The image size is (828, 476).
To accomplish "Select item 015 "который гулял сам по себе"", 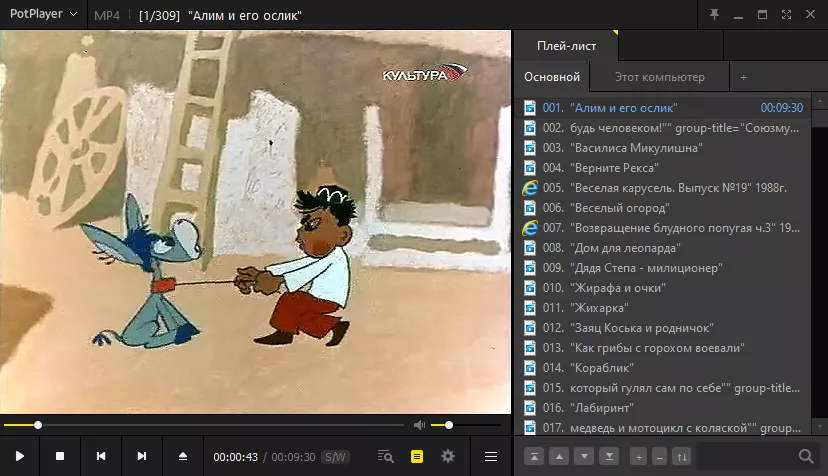I will tap(663, 388).
